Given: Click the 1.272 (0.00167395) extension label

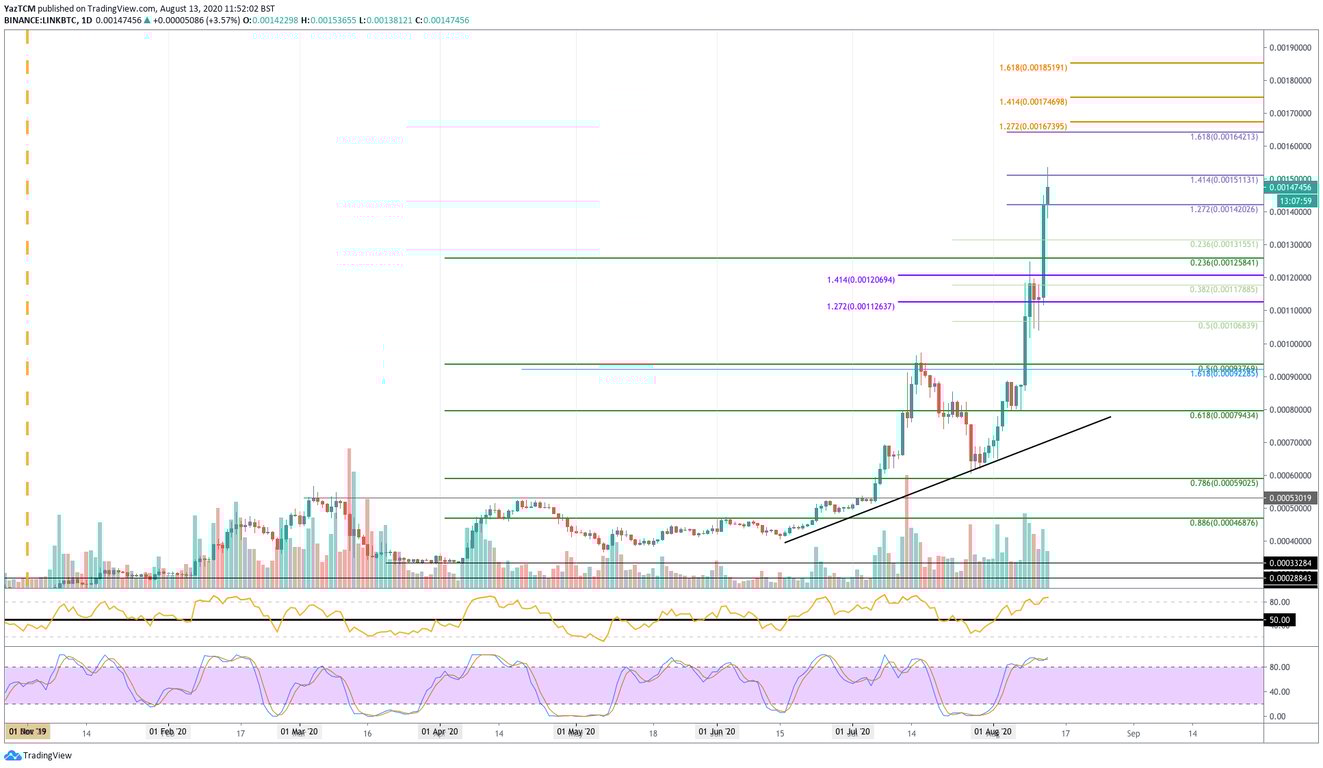Looking at the screenshot, I should pyautogui.click(x=1035, y=127).
